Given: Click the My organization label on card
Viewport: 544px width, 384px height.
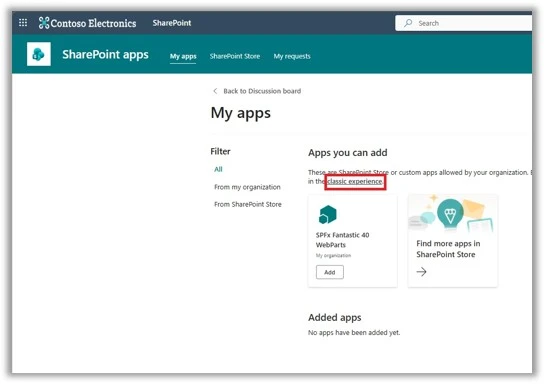Looking at the screenshot, I should tap(333, 256).
